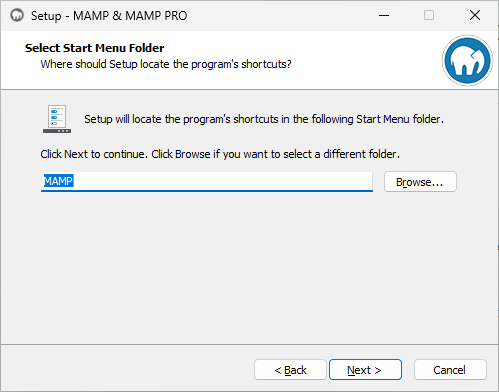Close the MAMP setup window
Viewport: 499px width, 392px height.
[475, 15]
